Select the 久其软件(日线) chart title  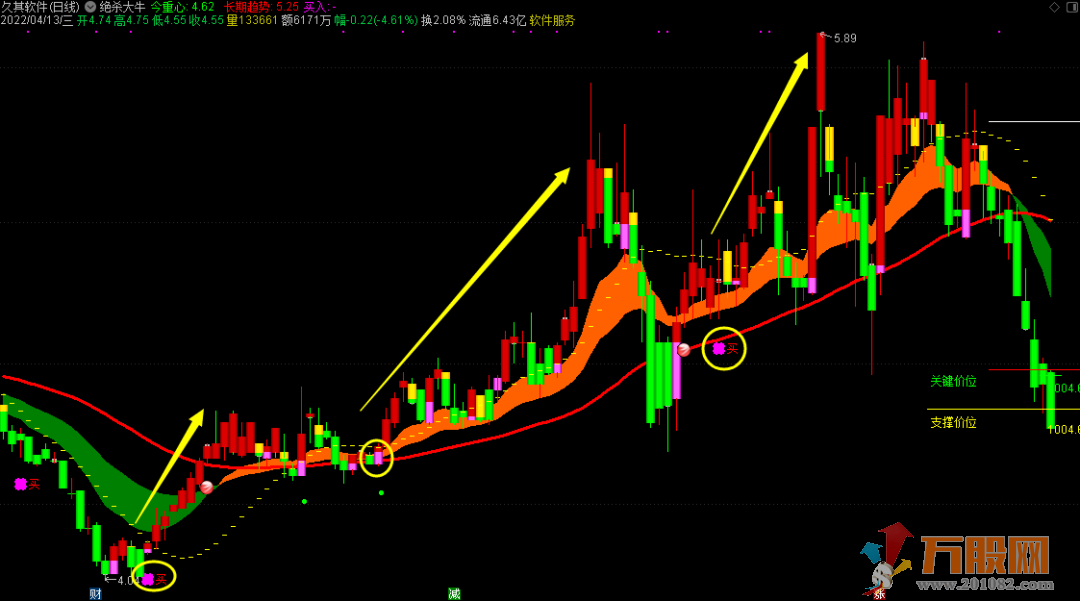coord(40,6)
